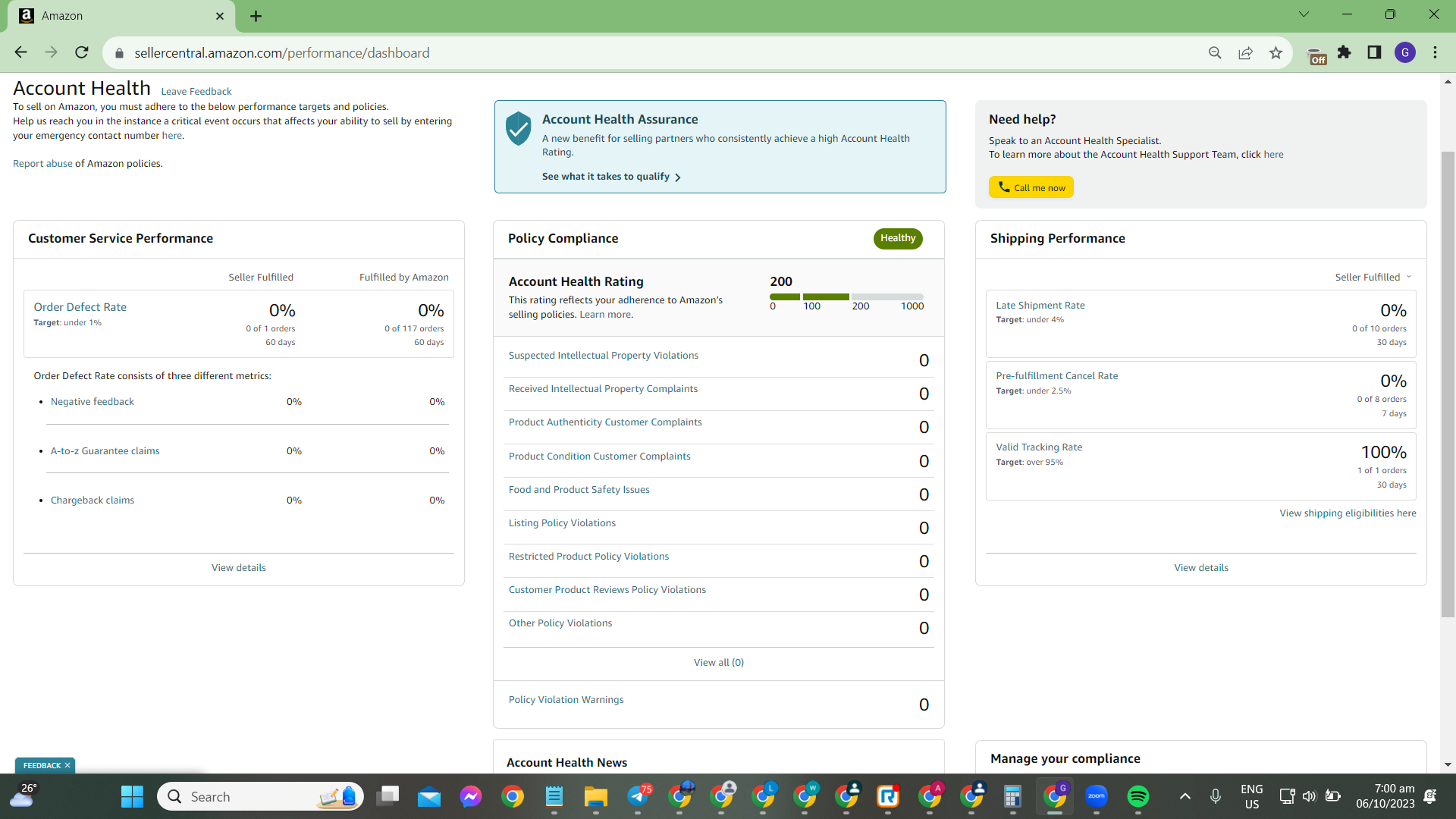Open Restricted Product Policy Violations
This screenshot has height=819, width=1456.
click(x=588, y=557)
